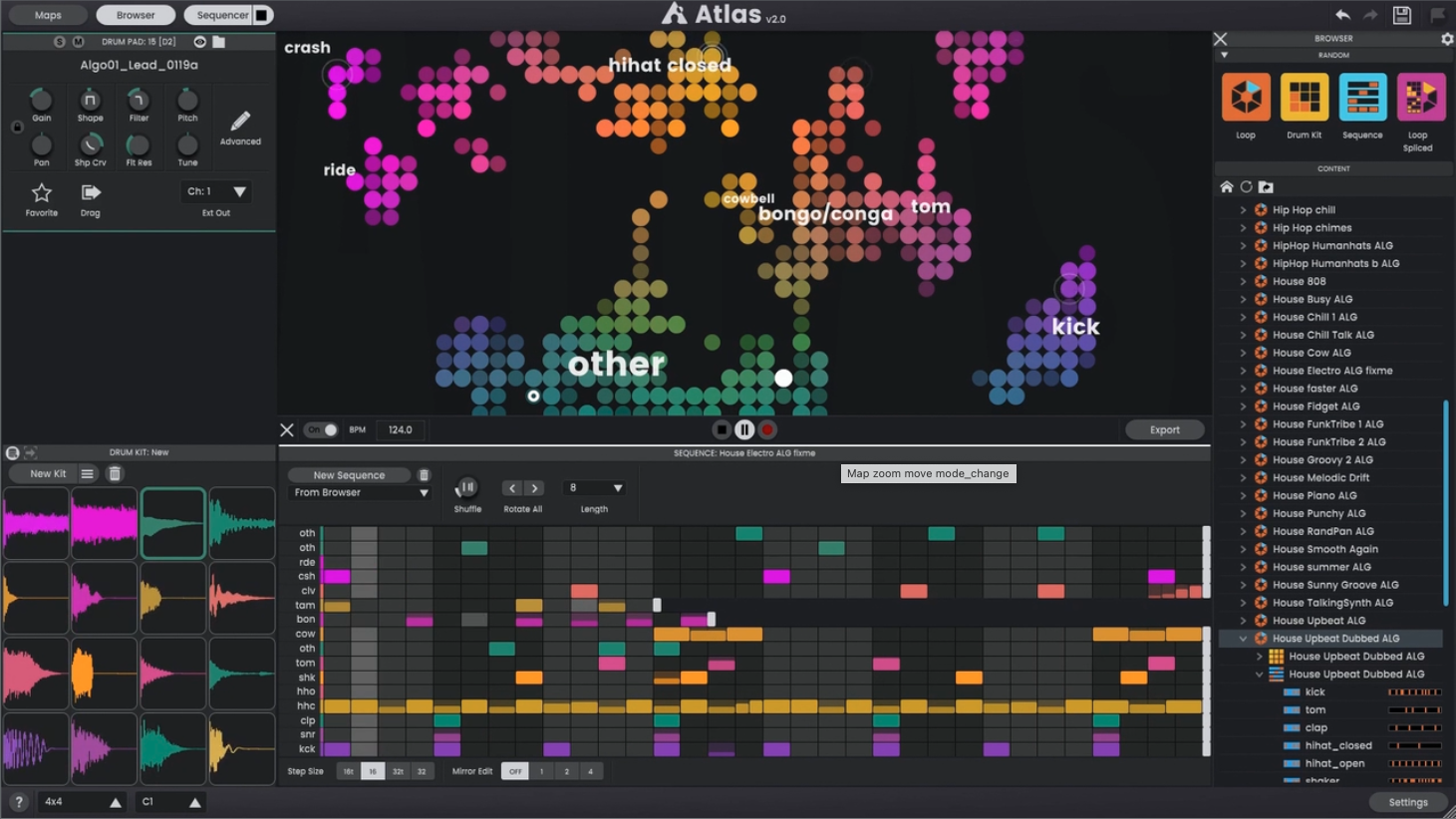Generate a random Loop Spliced
Screen dimensions: 1456x819
click(1420, 98)
